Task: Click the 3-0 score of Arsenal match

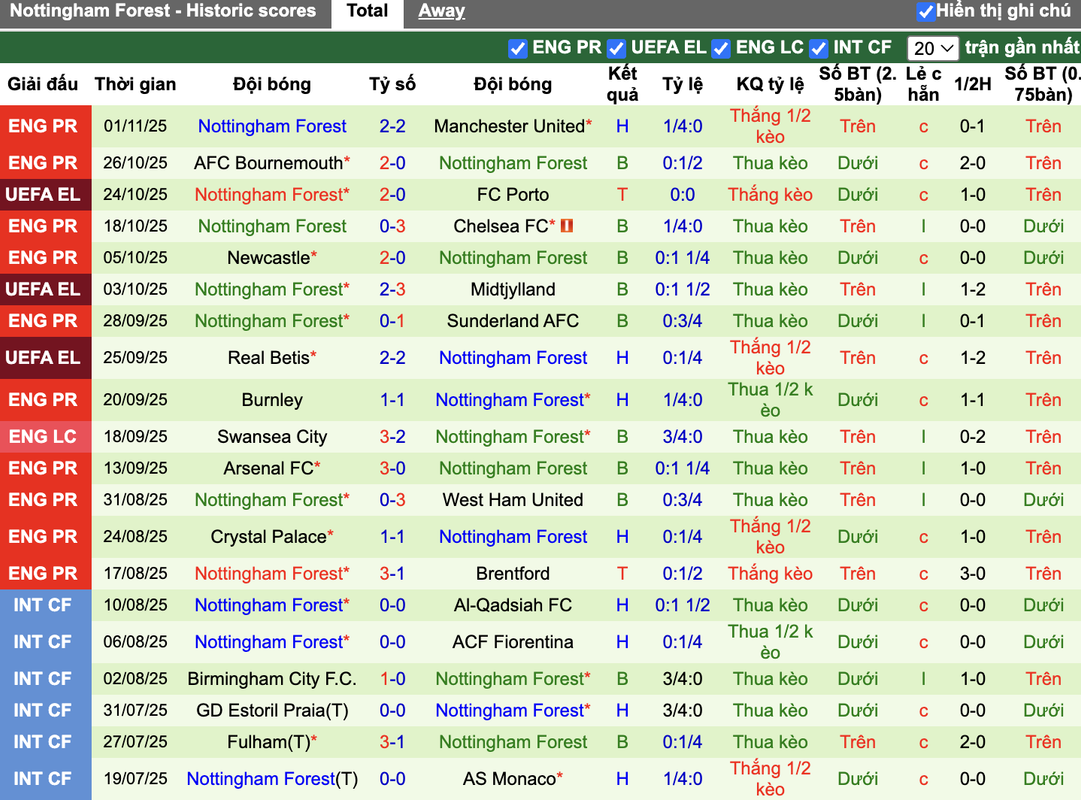Action: (x=392, y=468)
